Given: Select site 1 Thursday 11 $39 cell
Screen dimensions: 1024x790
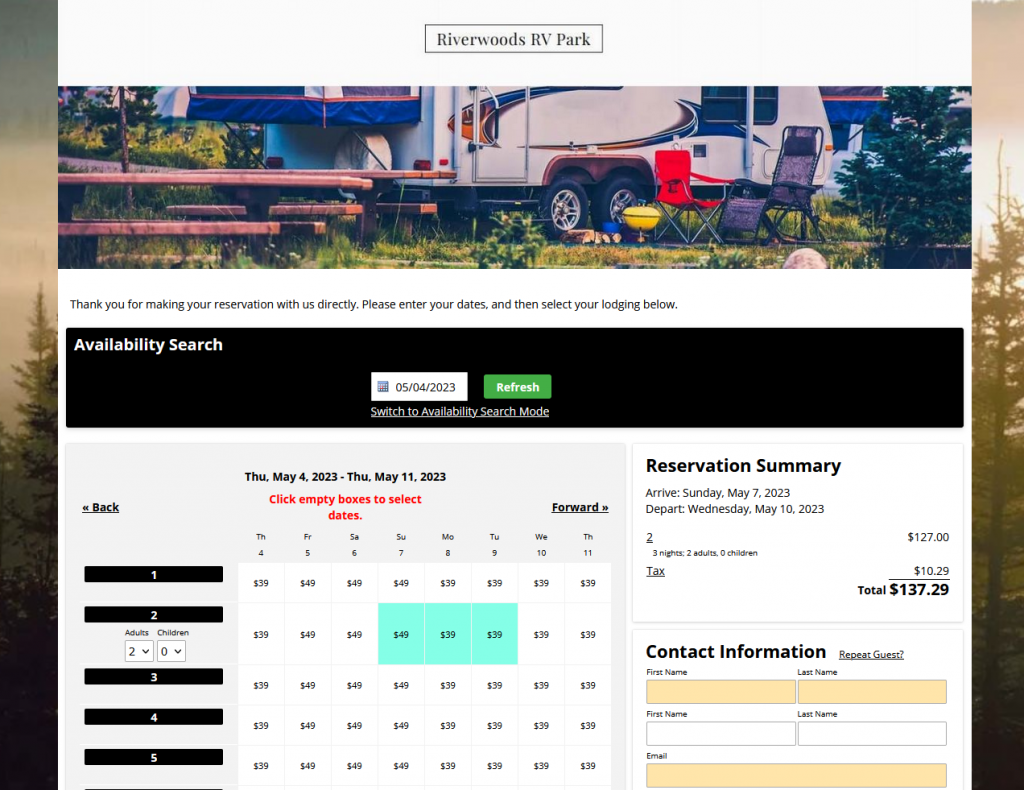Looking at the screenshot, I should click(x=588, y=582).
